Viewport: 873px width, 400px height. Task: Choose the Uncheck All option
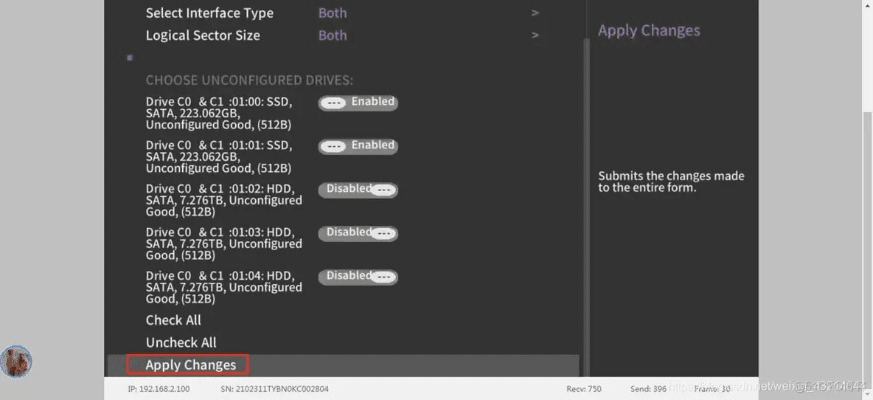click(180, 342)
